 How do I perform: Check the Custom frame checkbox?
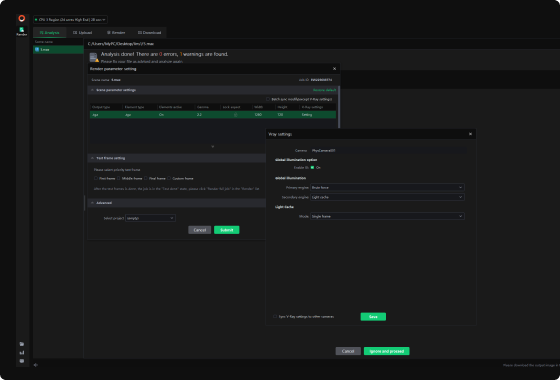click(x=169, y=178)
